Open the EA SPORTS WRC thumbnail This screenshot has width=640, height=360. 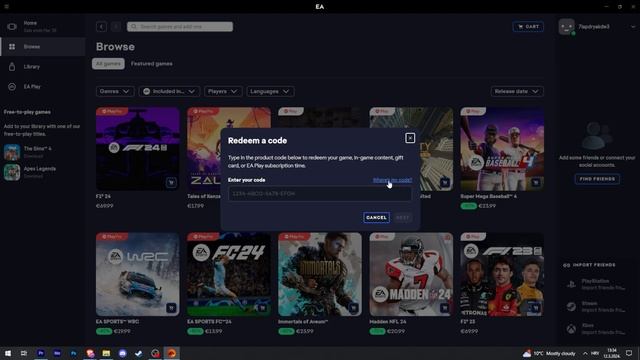coord(138,274)
